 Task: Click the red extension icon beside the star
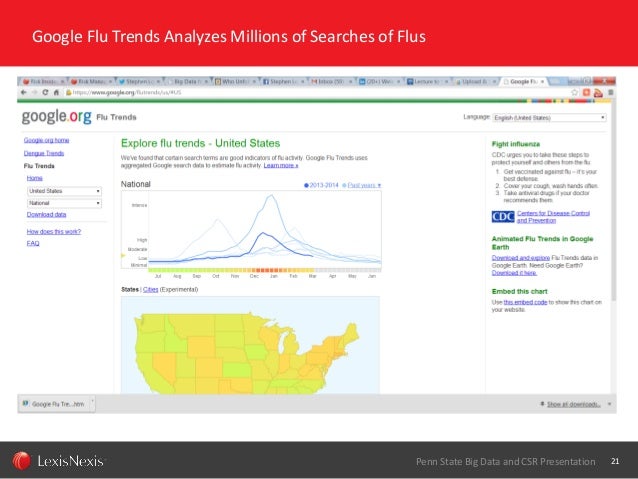click(x=586, y=92)
